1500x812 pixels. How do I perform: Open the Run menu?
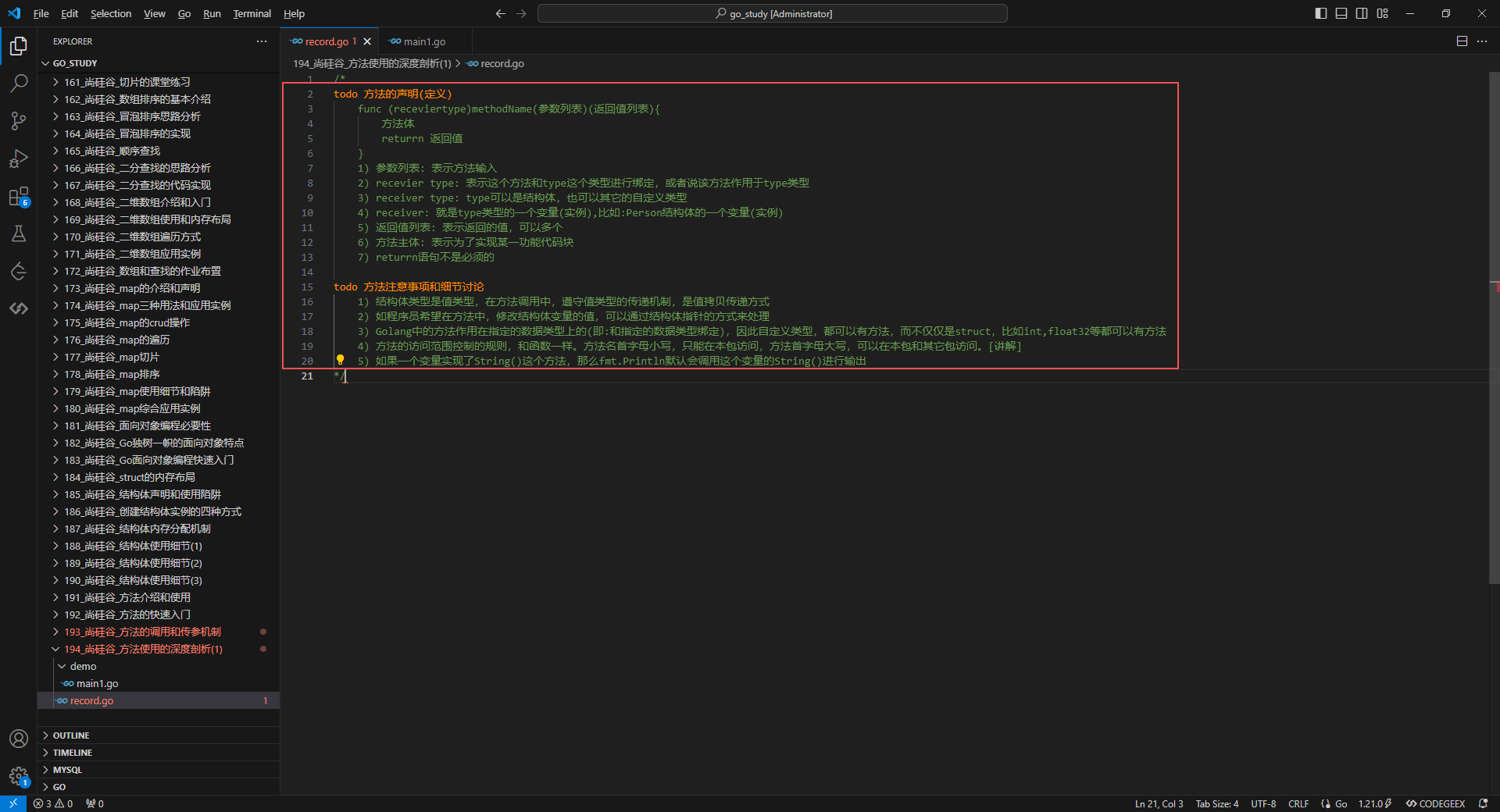pyautogui.click(x=212, y=13)
